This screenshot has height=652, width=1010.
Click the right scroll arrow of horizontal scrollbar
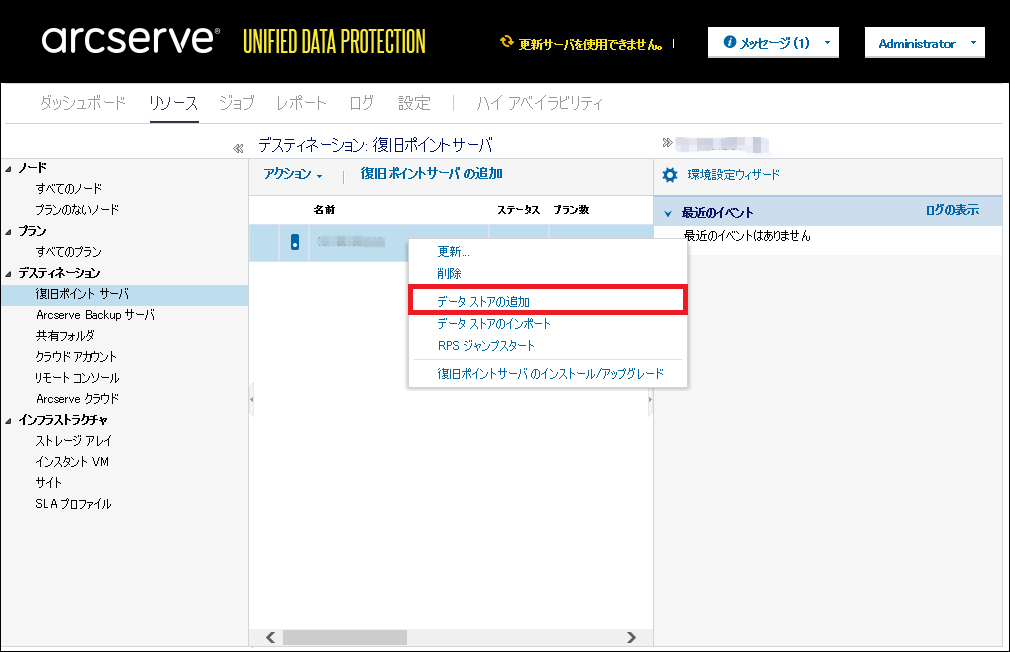tap(631, 637)
